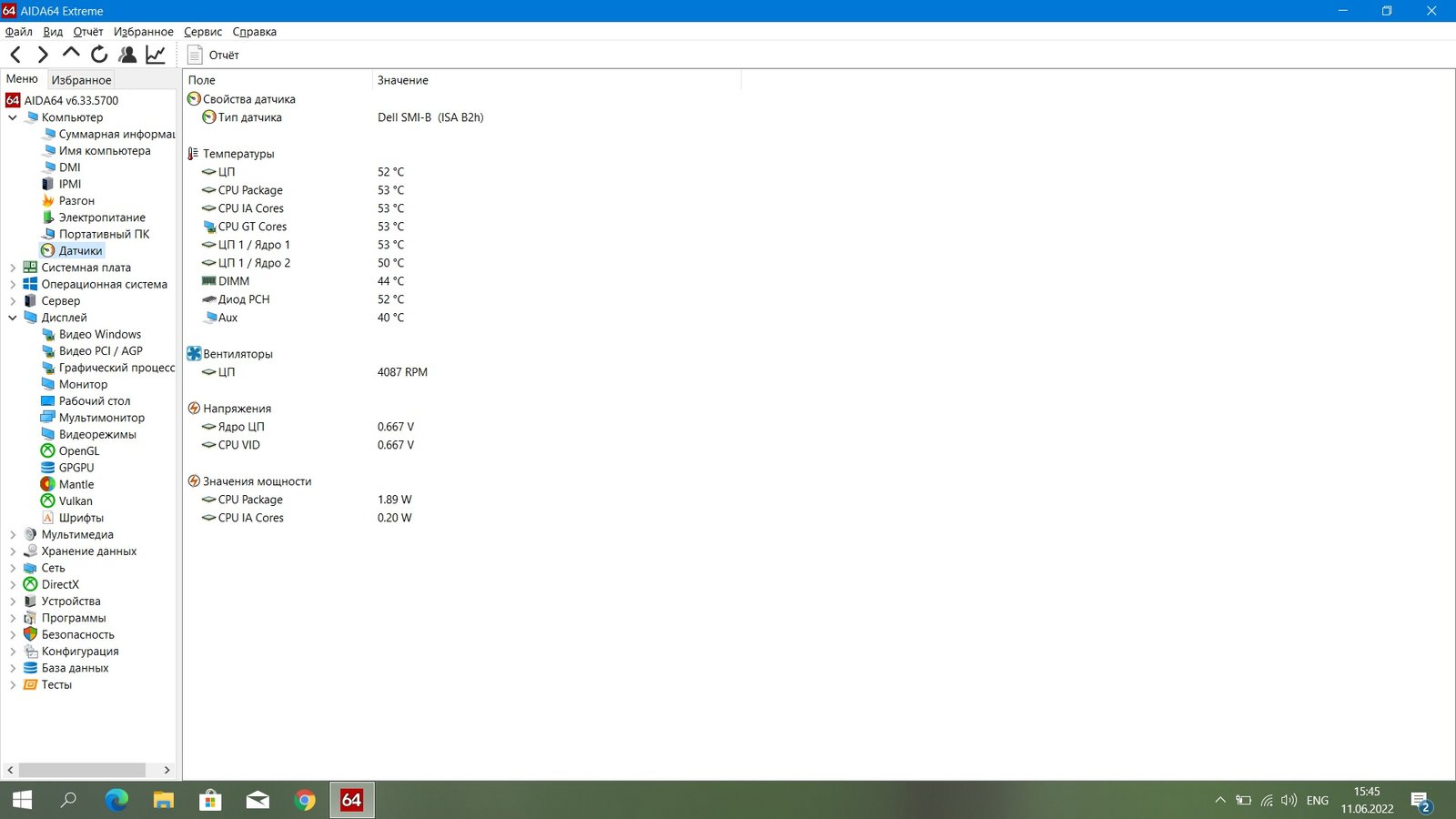Expand the Хранение данных node

pyautogui.click(x=13, y=551)
